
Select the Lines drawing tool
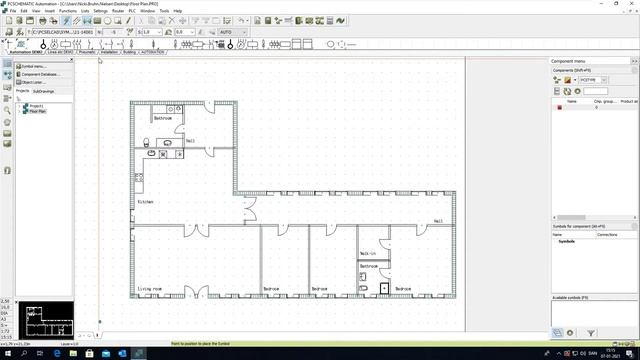[77, 21]
